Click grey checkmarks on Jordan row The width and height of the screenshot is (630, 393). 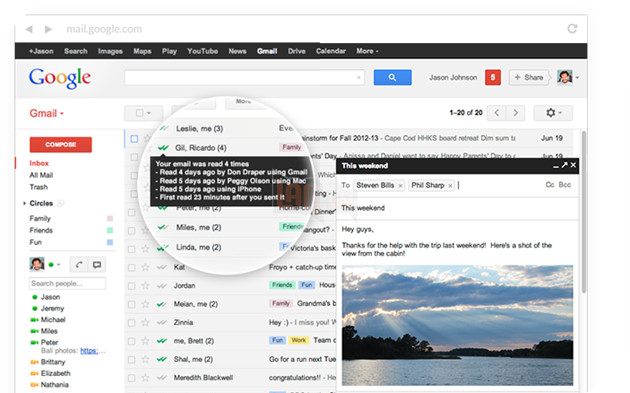click(162, 286)
